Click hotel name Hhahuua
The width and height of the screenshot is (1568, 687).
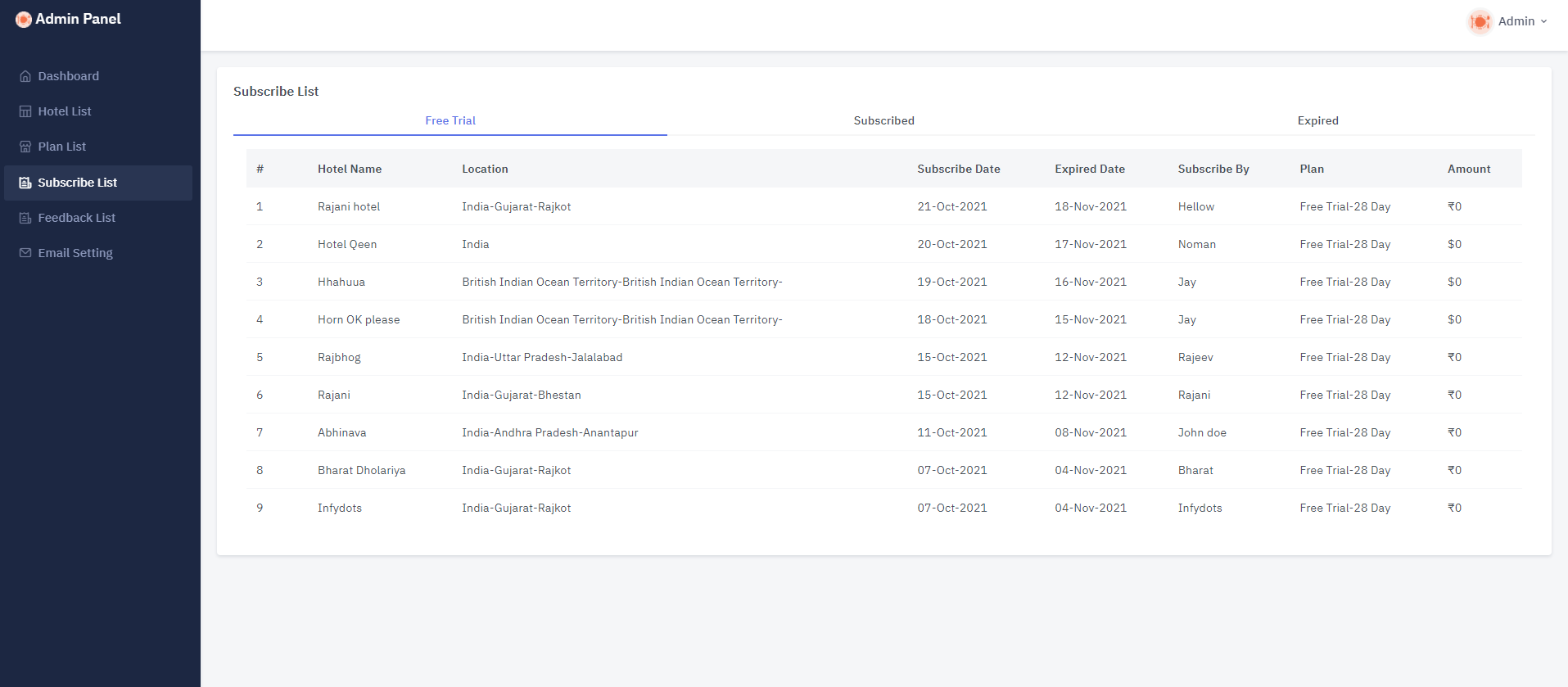coord(341,282)
